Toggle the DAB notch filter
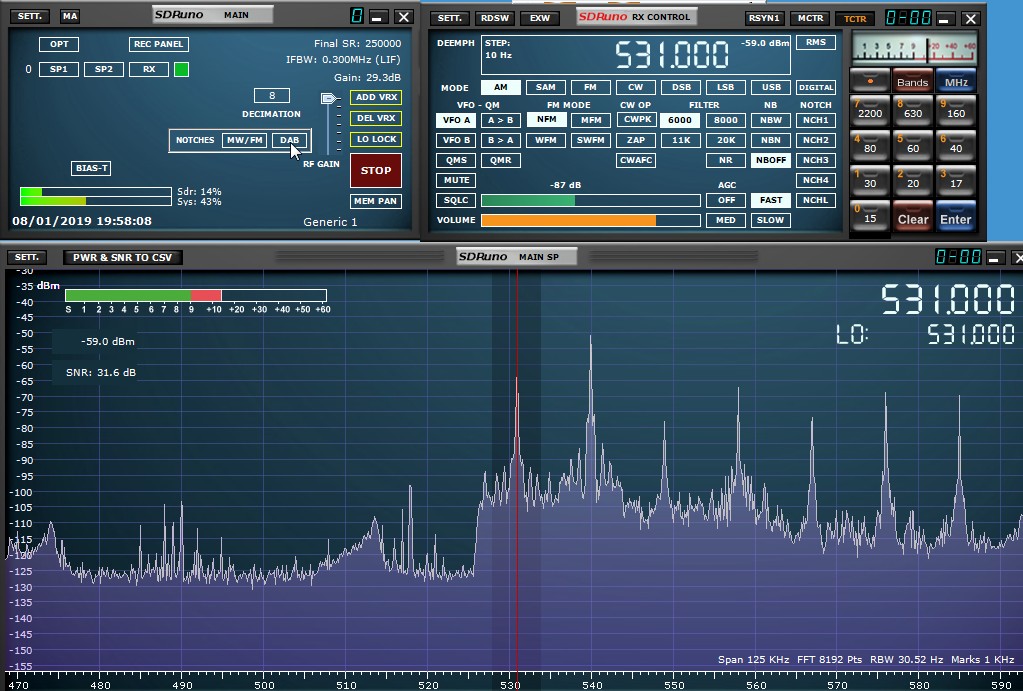This screenshot has height=691, width=1023. pyautogui.click(x=289, y=140)
